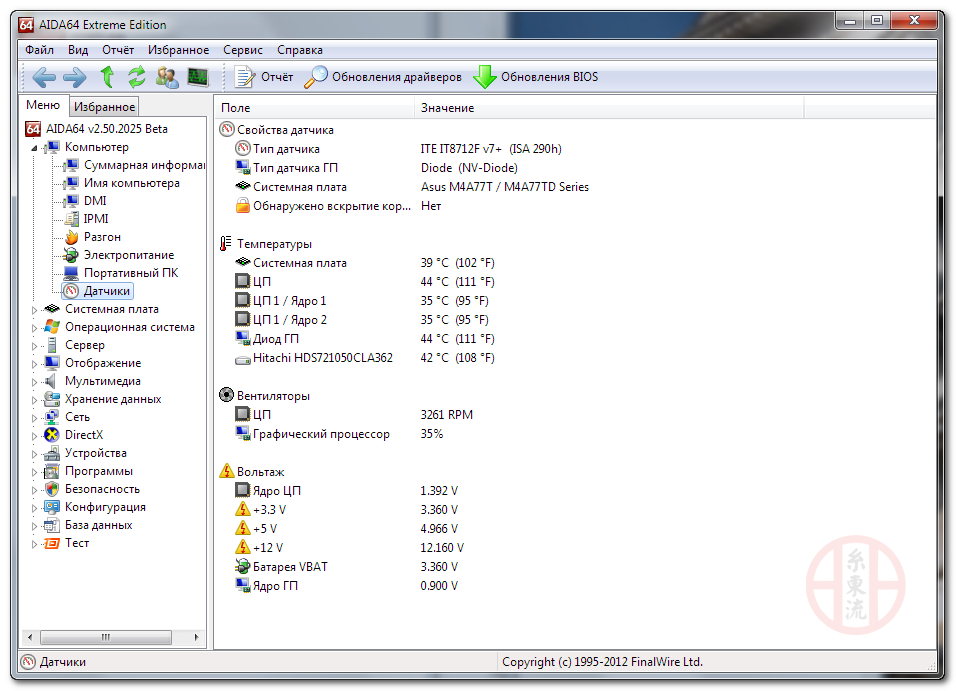Open the Избранное menu in menu bar
Viewport: 956px width, 691px height.
tap(178, 50)
